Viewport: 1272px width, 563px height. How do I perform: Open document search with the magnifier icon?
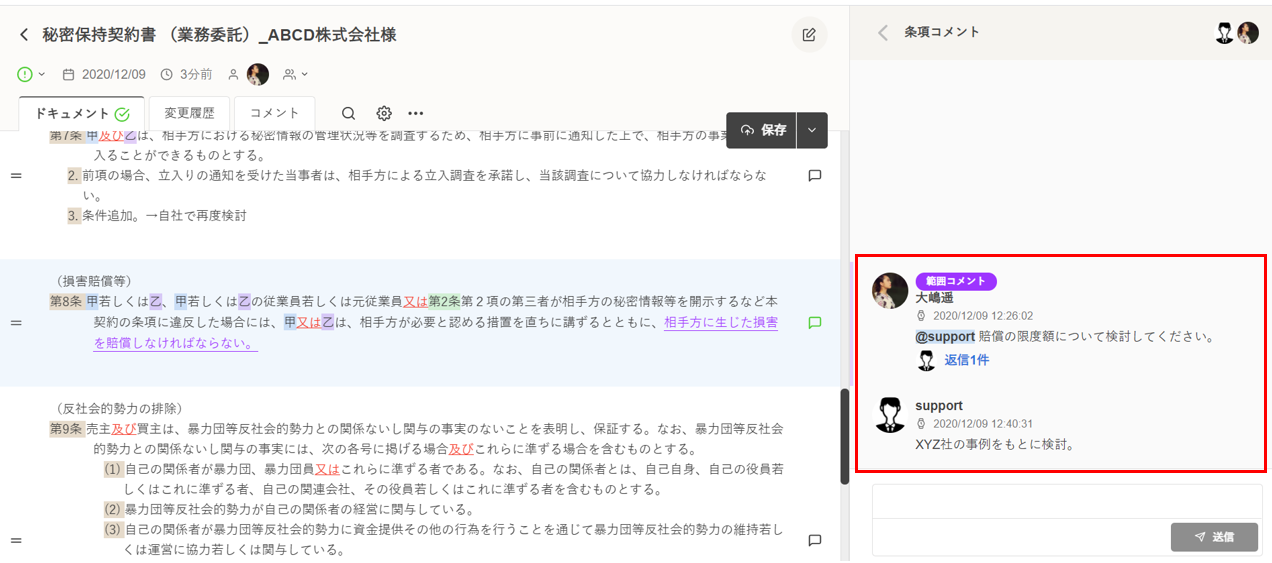pos(348,114)
